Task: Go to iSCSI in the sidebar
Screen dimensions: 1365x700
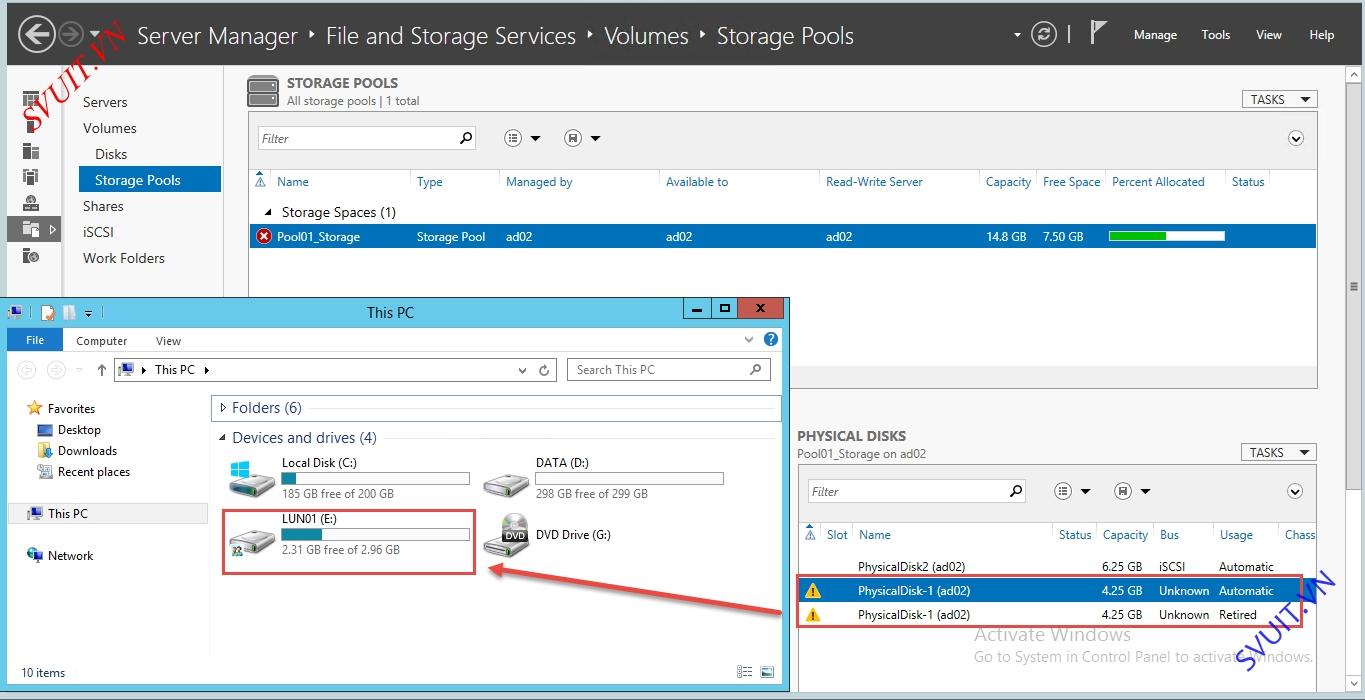Action: point(98,232)
